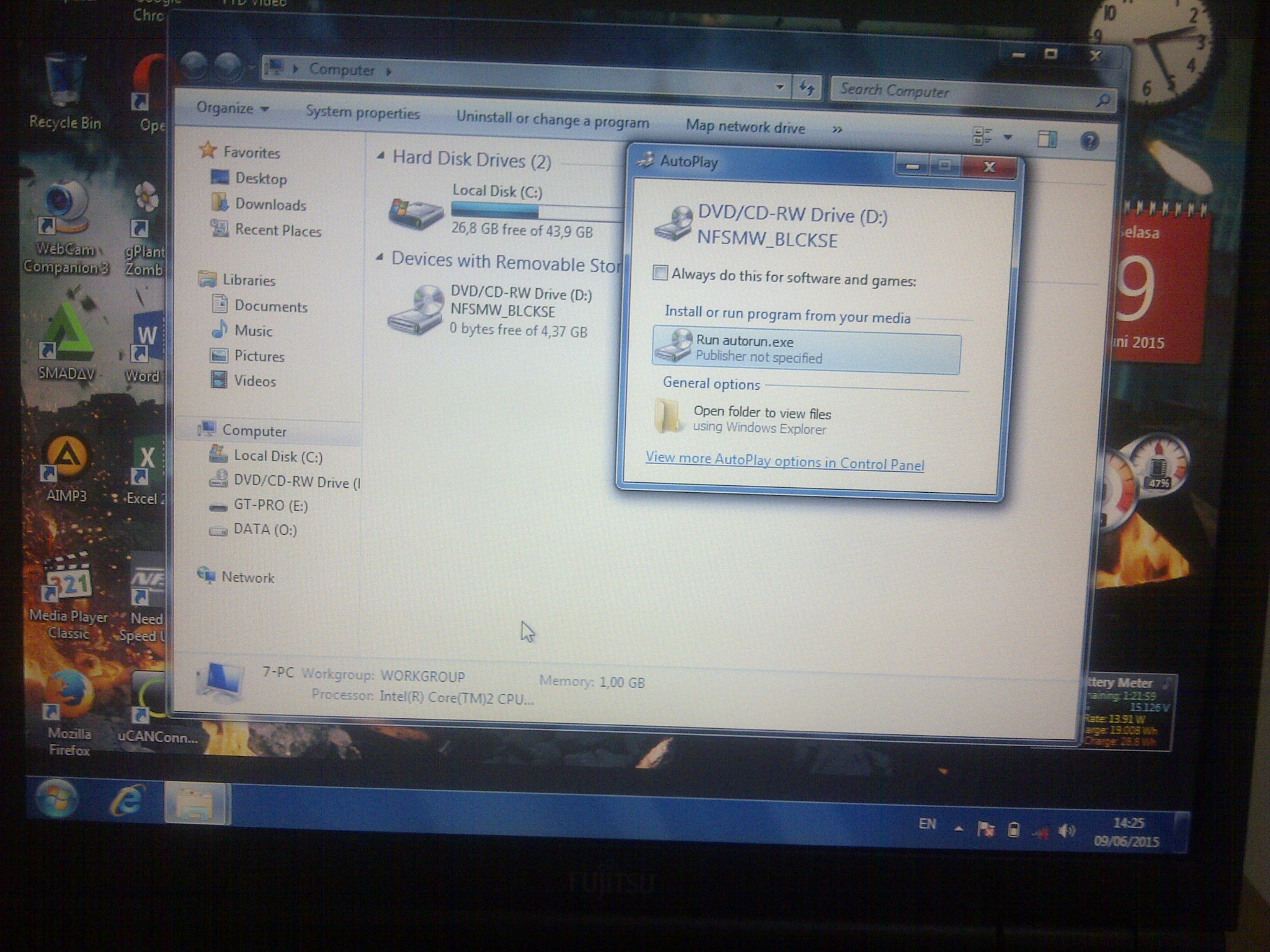Open Desktop under Favorites
Image resolution: width=1270 pixels, height=952 pixels.
click(x=249, y=178)
